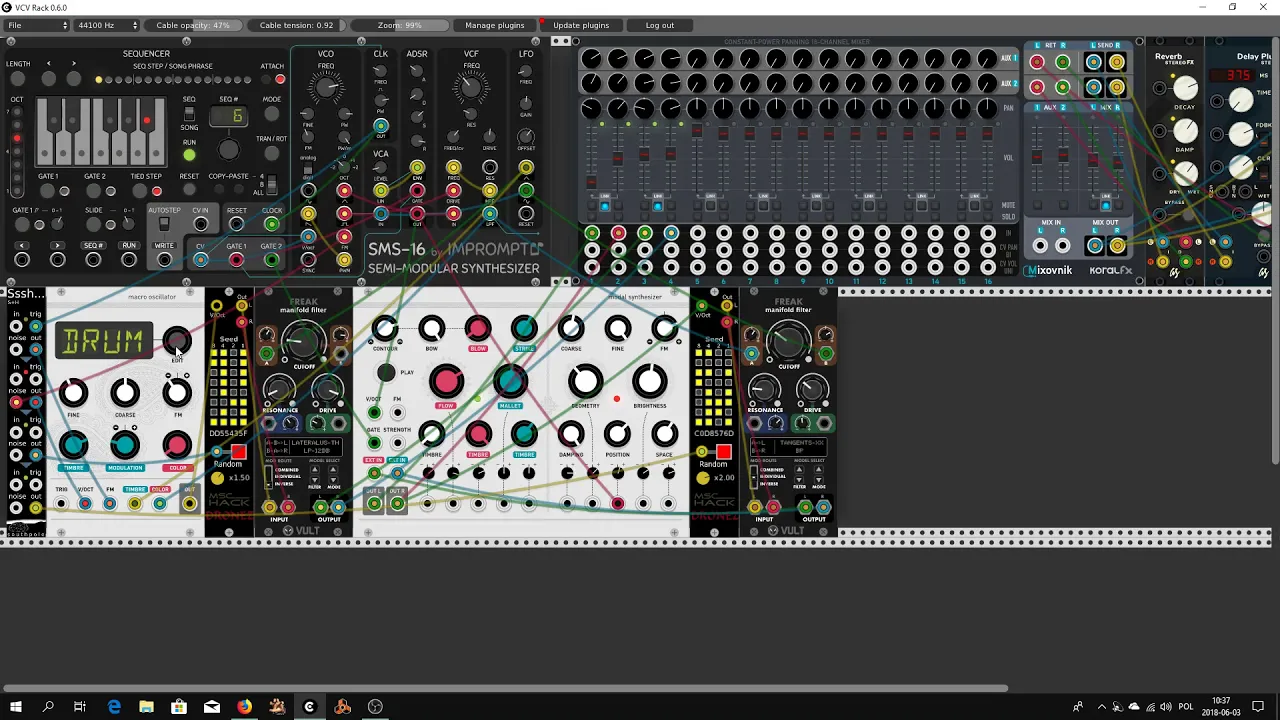Screen dimensions: 1280x720
Task: Click the Manage plugins button
Action: click(494, 25)
